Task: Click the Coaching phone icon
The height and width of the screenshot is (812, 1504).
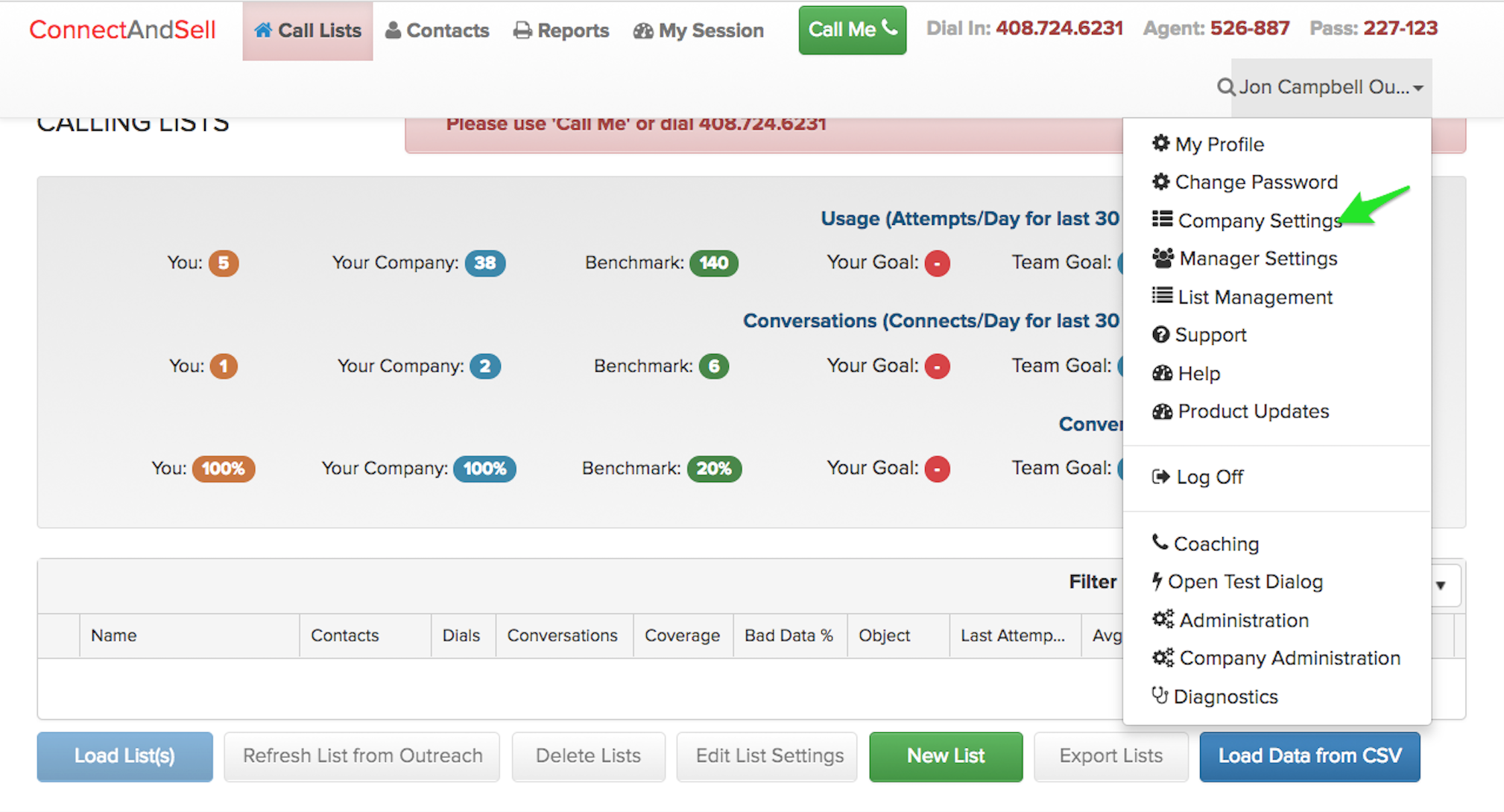Action: (x=1160, y=542)
